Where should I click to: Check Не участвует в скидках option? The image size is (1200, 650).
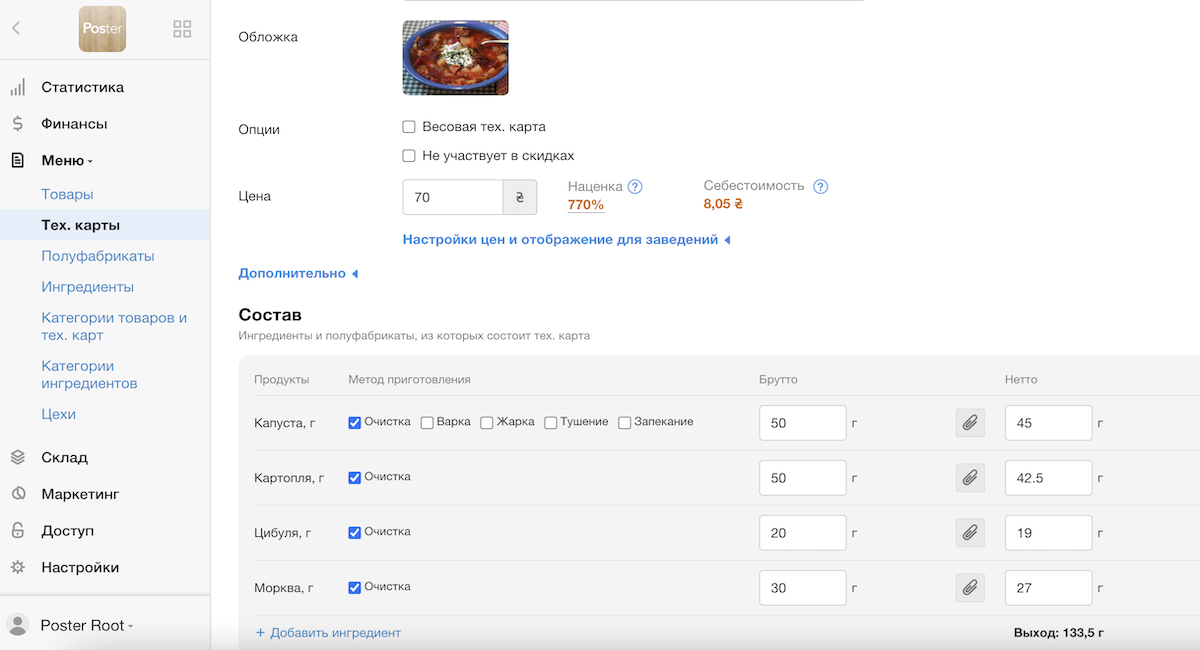[x=409, y=156]
